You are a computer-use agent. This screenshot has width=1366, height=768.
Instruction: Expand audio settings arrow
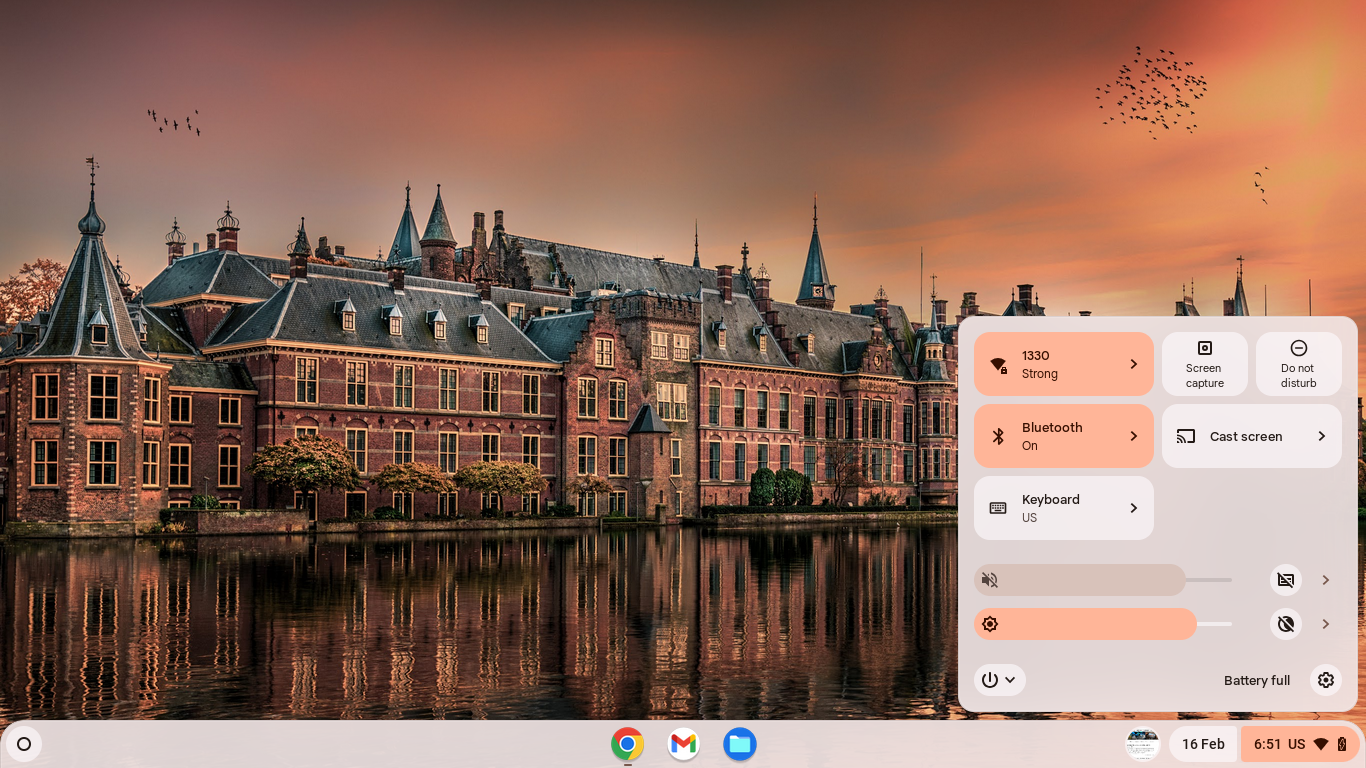click(x=1326, y=580)
